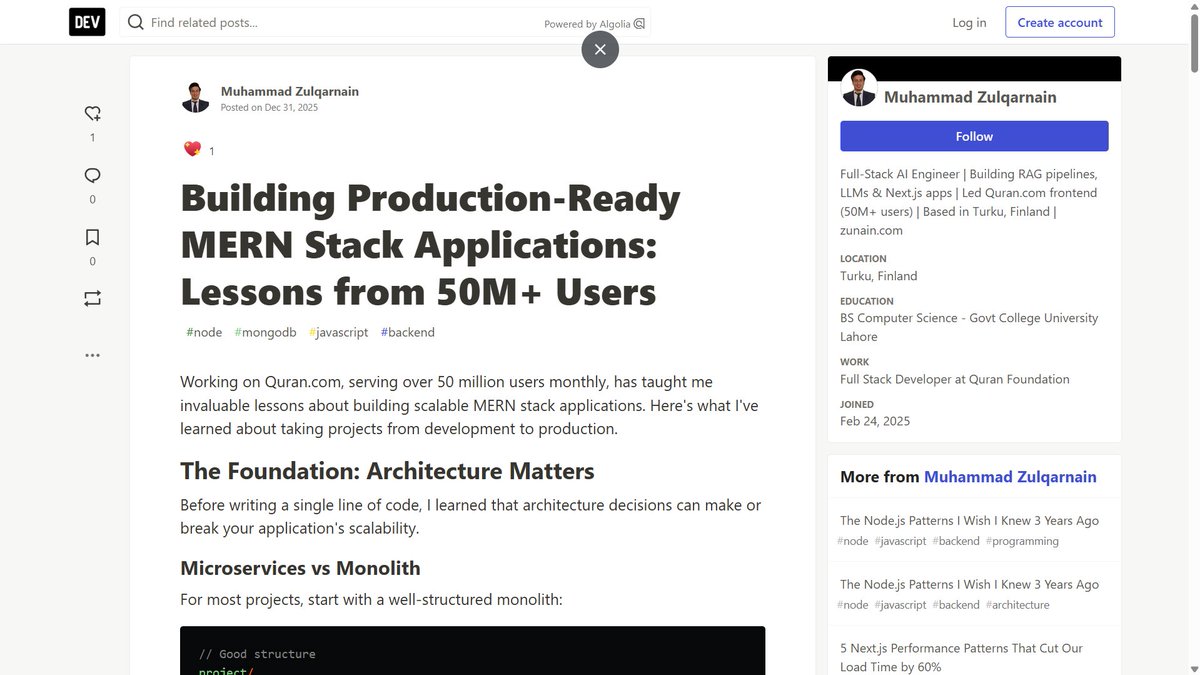Image resolution: width=1200 pixels, height=675 pixels.
Task: Click Full Stack Developer at Quran Foundation text
Action: click(x=955, y=379)
